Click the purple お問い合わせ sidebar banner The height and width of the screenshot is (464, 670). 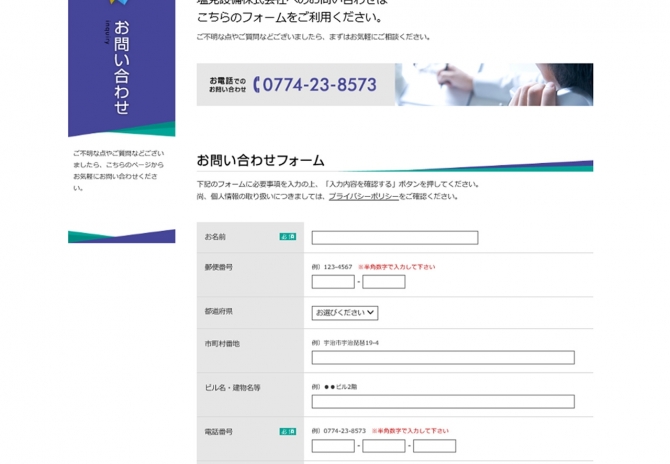pos(121,66)
